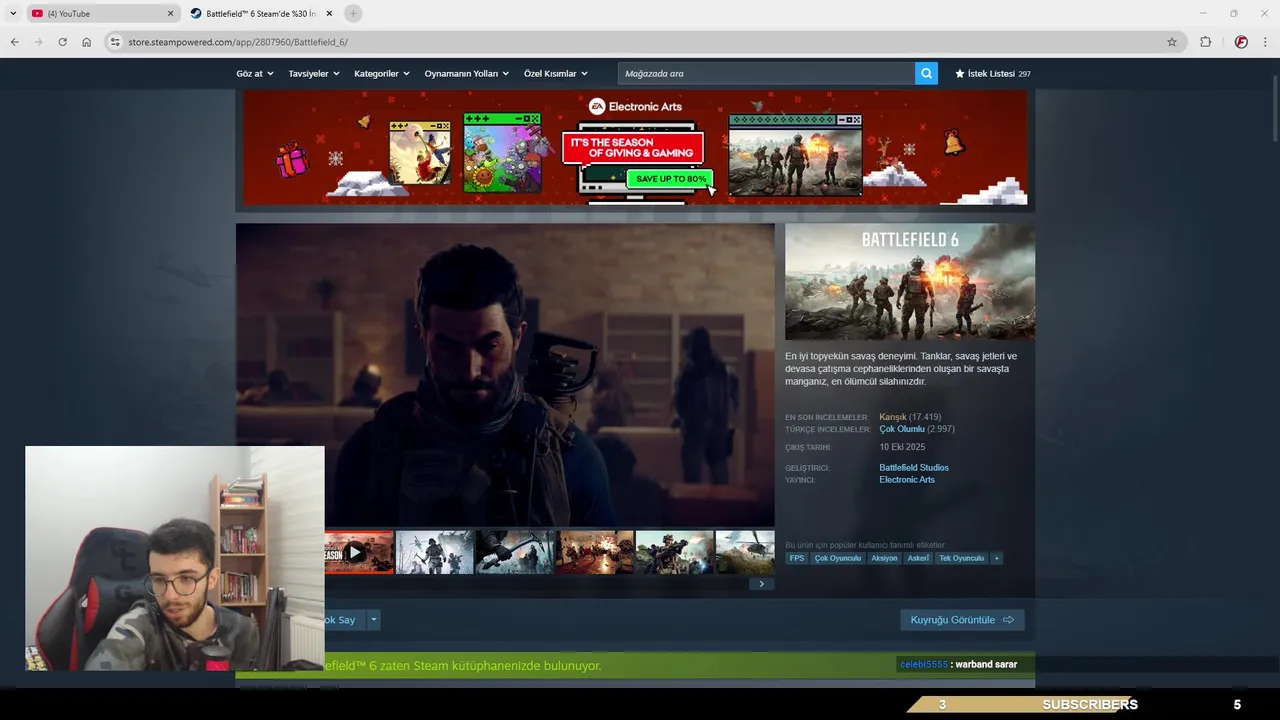Select the pickaxe weapon screenshot thumbnail
This screenshot has width=1280, height=720.
[x=514, y=552]
